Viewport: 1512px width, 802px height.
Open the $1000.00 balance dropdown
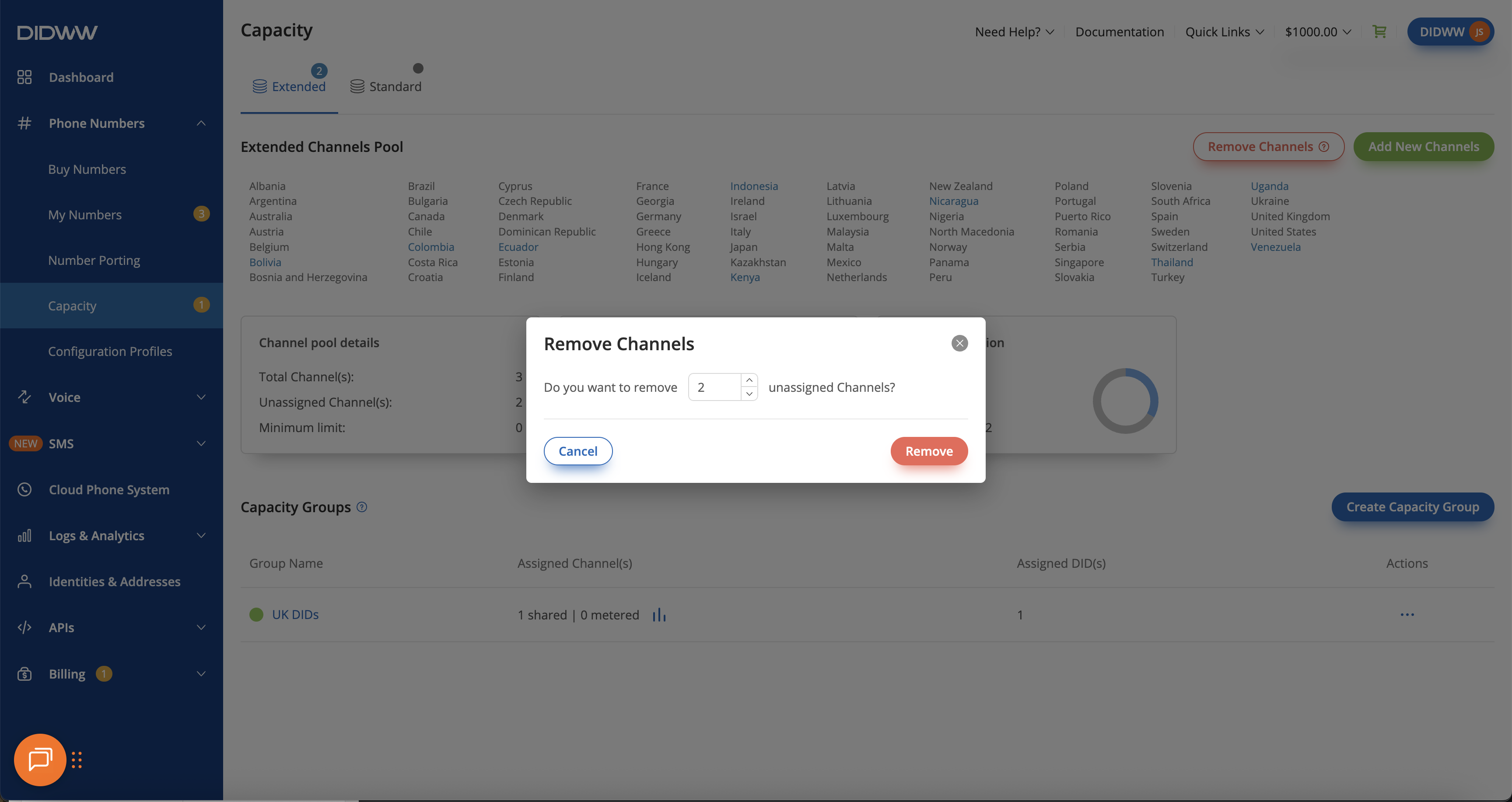pos(1318,32)
